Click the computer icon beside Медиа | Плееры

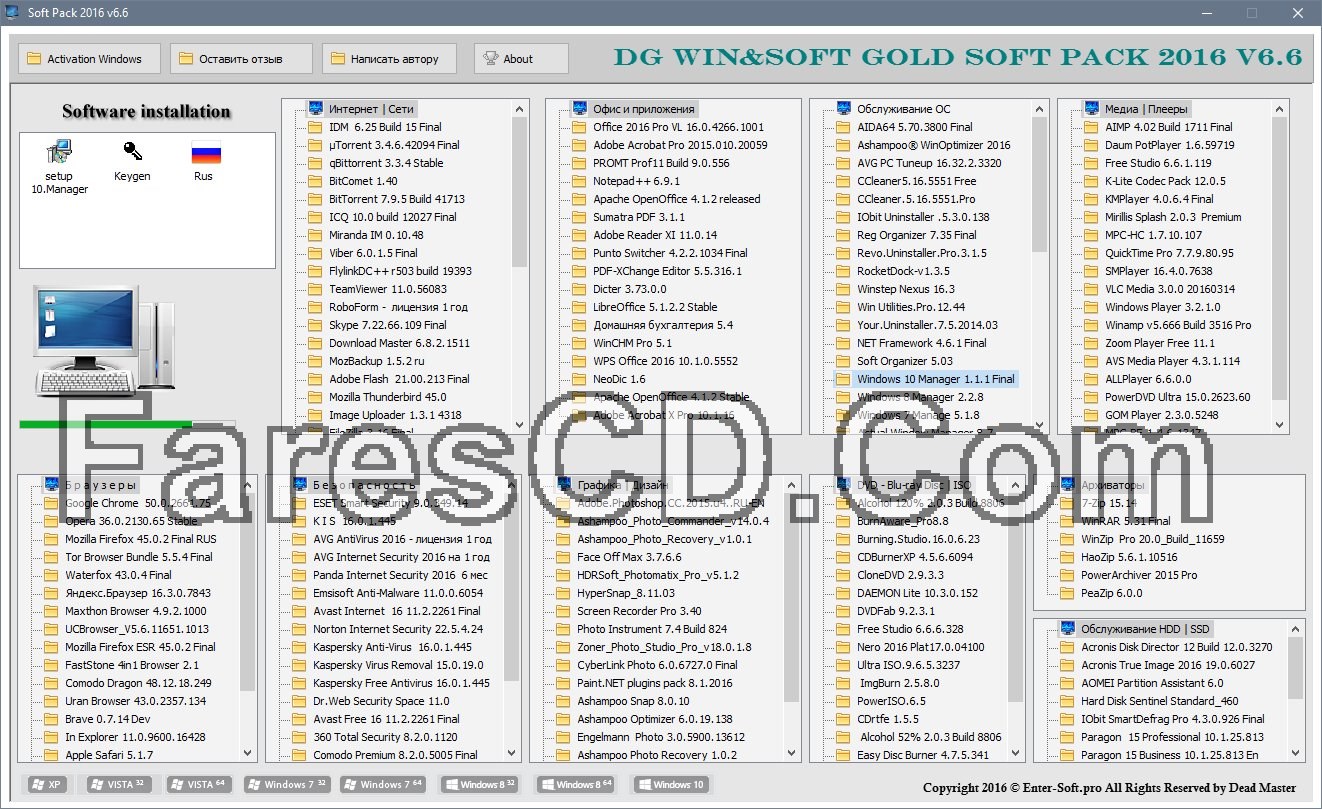[x=1091, y=108]
